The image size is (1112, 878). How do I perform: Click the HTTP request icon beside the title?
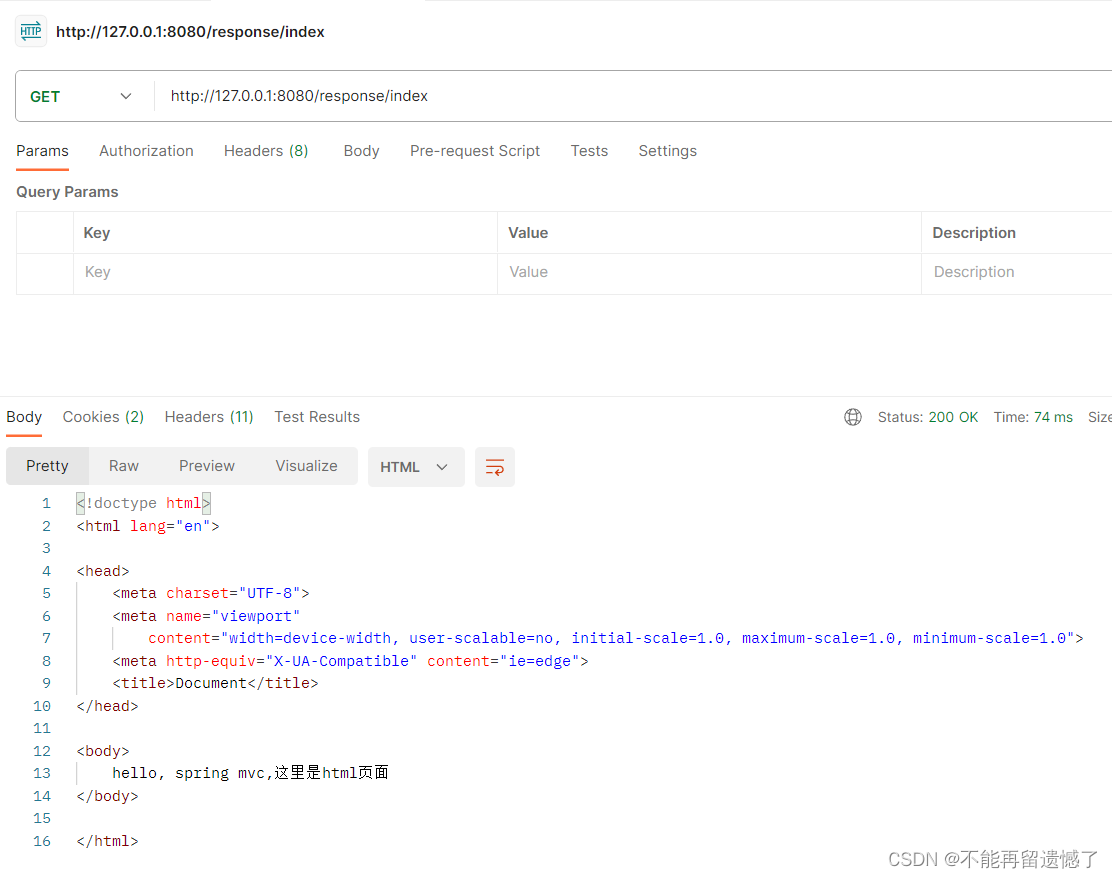tap(30, 31)
